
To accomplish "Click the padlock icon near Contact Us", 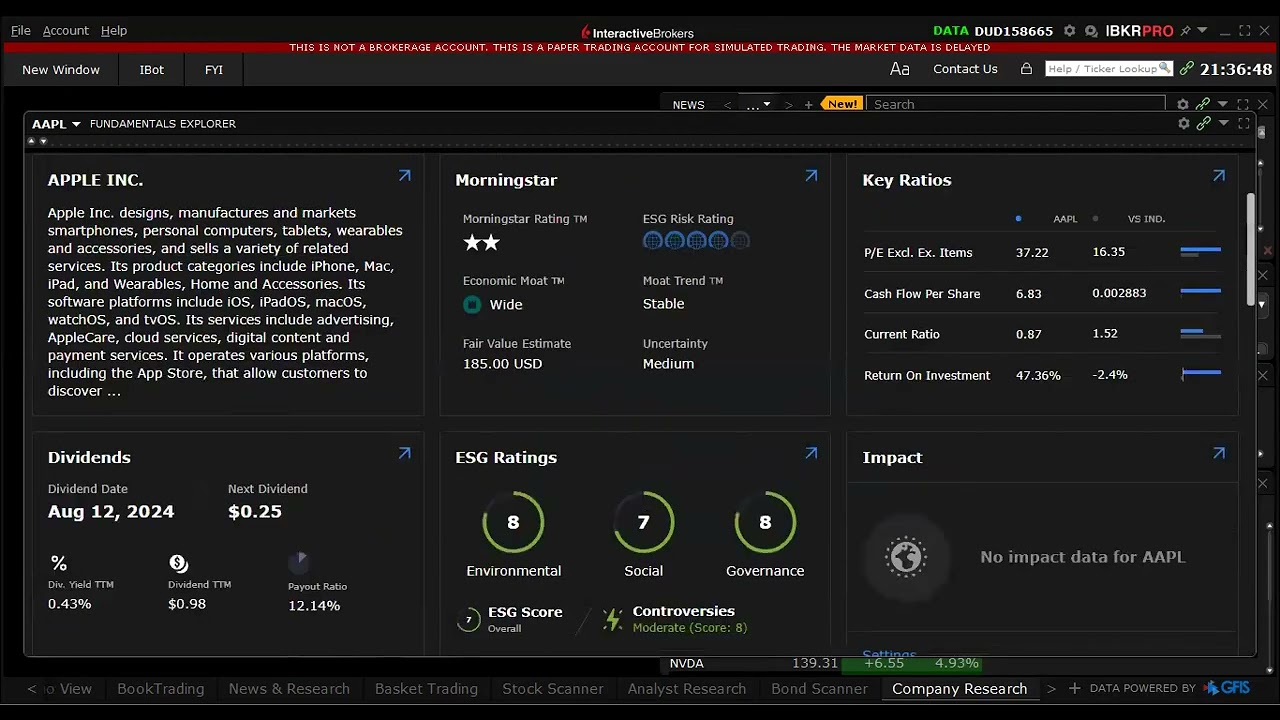I will 1026,69.
